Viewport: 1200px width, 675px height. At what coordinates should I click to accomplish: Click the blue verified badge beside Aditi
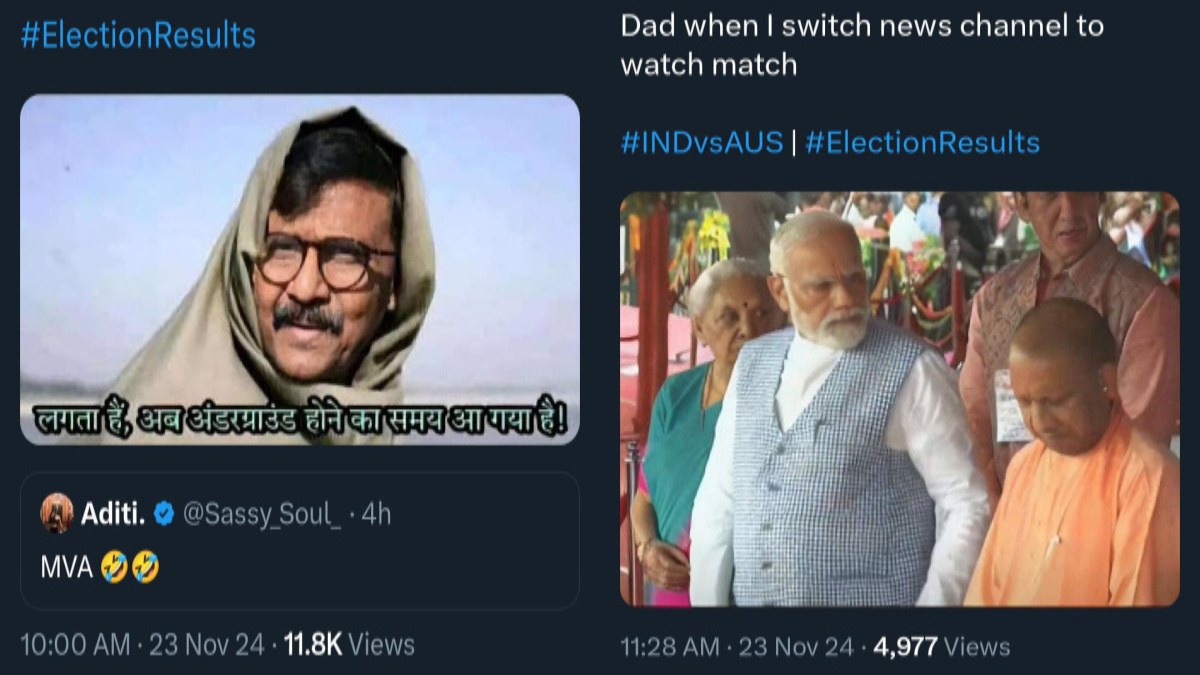click(165, 514)
